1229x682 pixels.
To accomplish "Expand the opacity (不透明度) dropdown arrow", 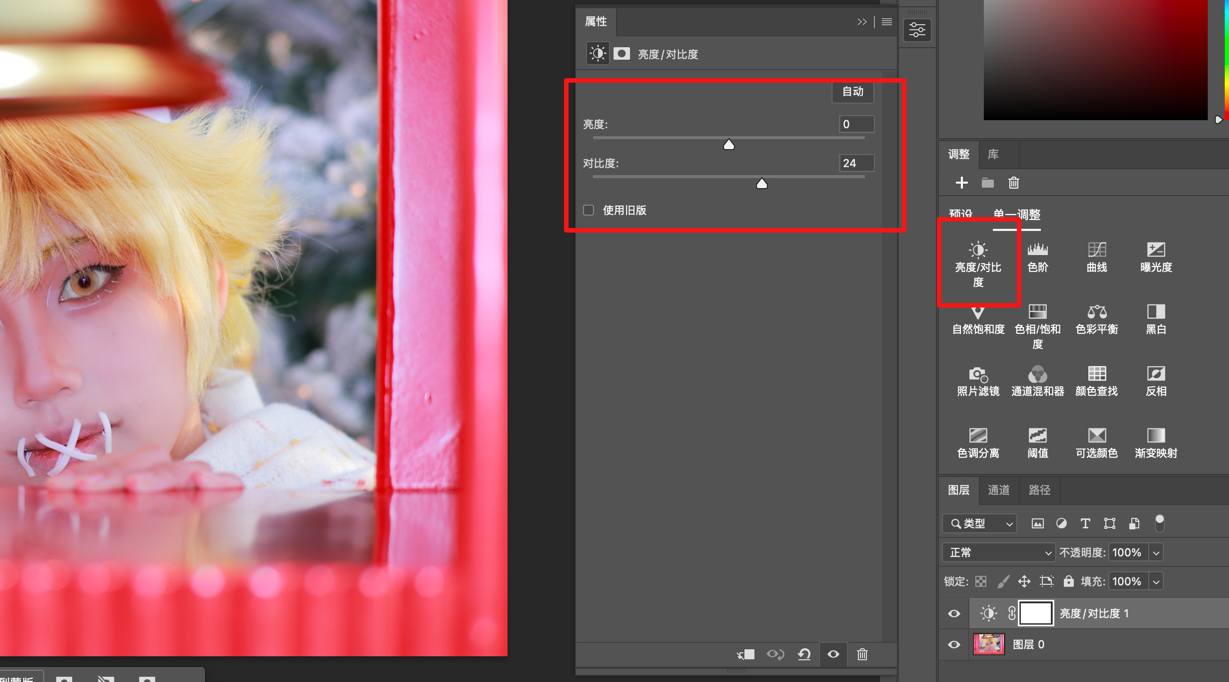I will pyautogui.click(x=1156, y=553).
